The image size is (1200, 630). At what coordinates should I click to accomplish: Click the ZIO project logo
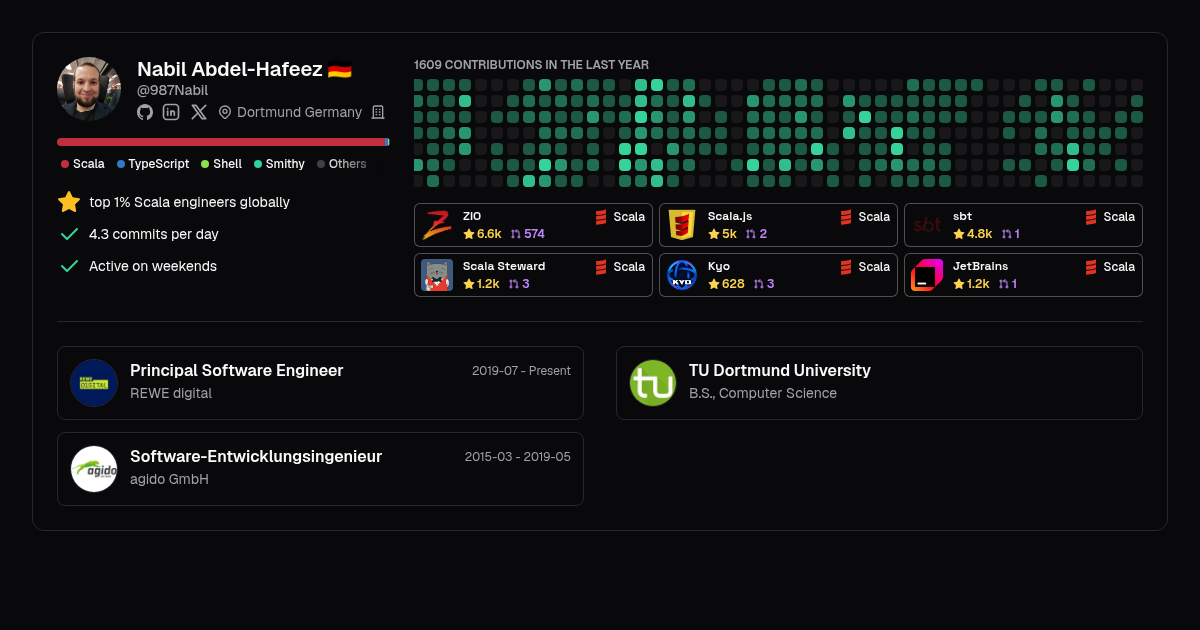[x=437, y=225]
